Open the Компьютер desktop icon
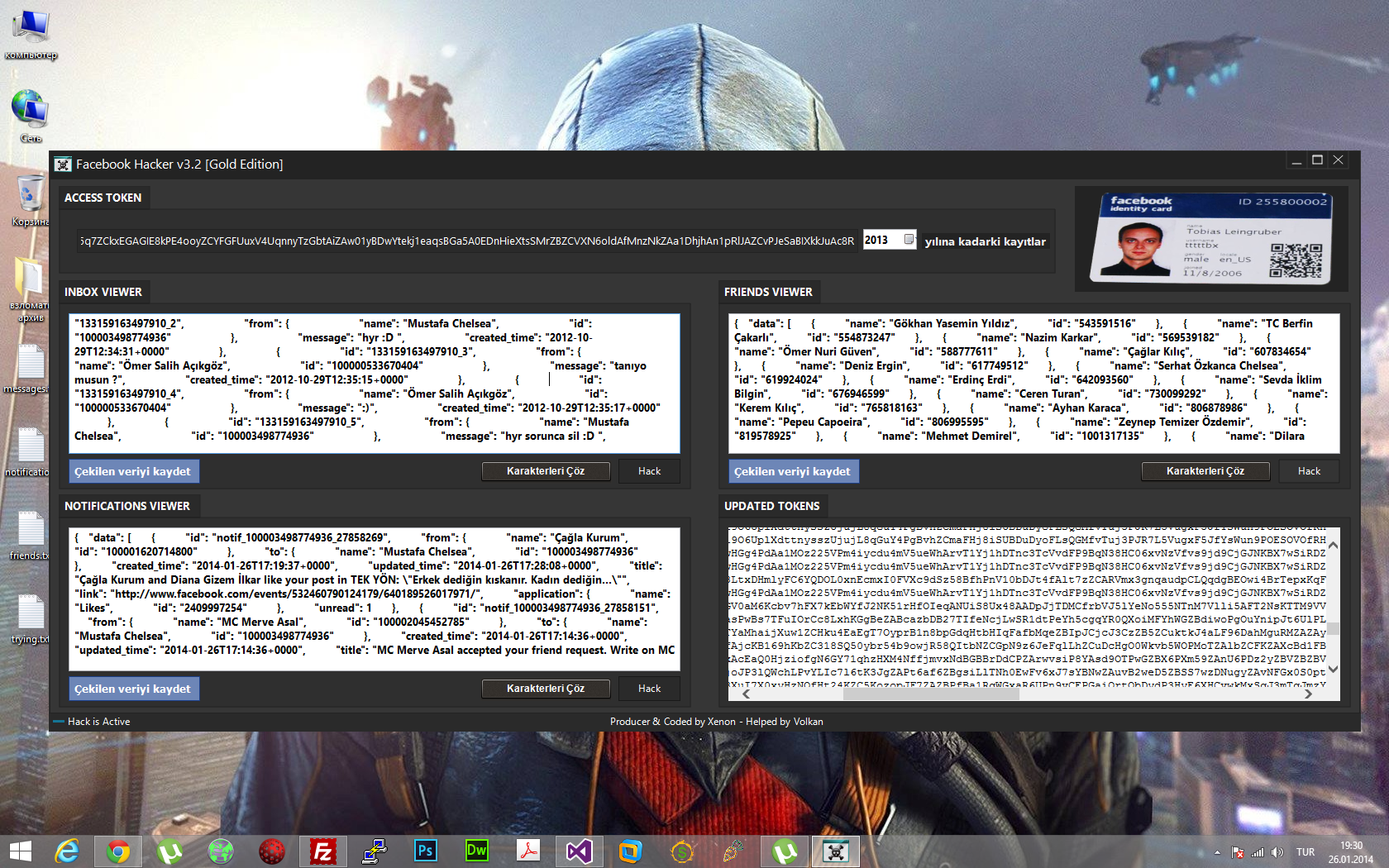1389x868 pixels. pos(31,36)
